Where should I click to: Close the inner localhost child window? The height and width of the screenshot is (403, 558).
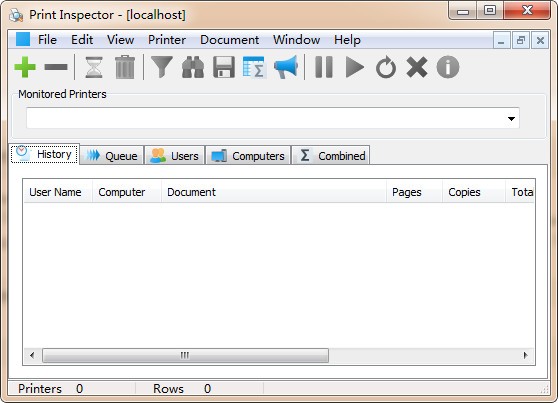click(x=540, y=41)
